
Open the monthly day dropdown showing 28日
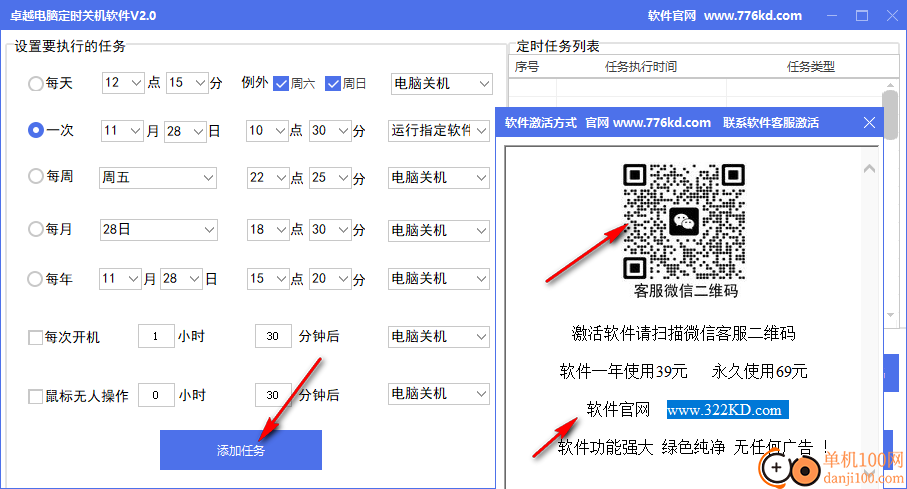pos(158,230)
